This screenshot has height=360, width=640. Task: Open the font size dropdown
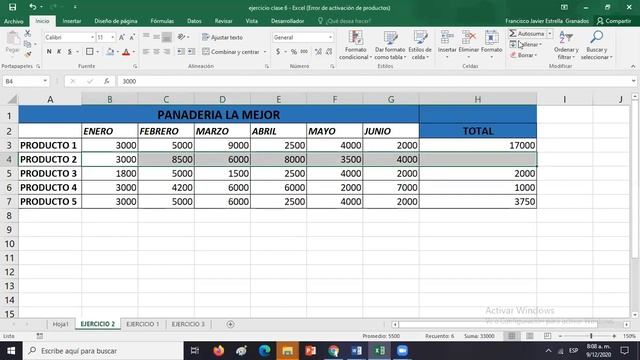click(x=113, y=38)
